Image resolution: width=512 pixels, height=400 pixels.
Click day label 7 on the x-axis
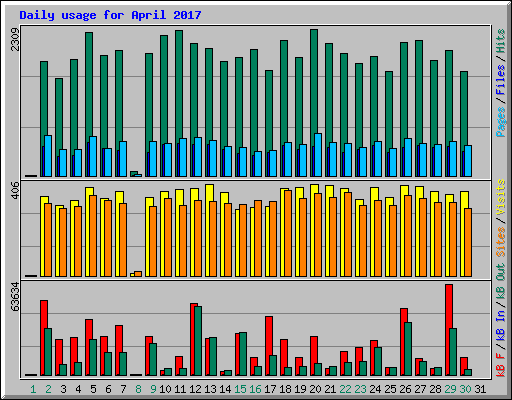tap(123, 389)
